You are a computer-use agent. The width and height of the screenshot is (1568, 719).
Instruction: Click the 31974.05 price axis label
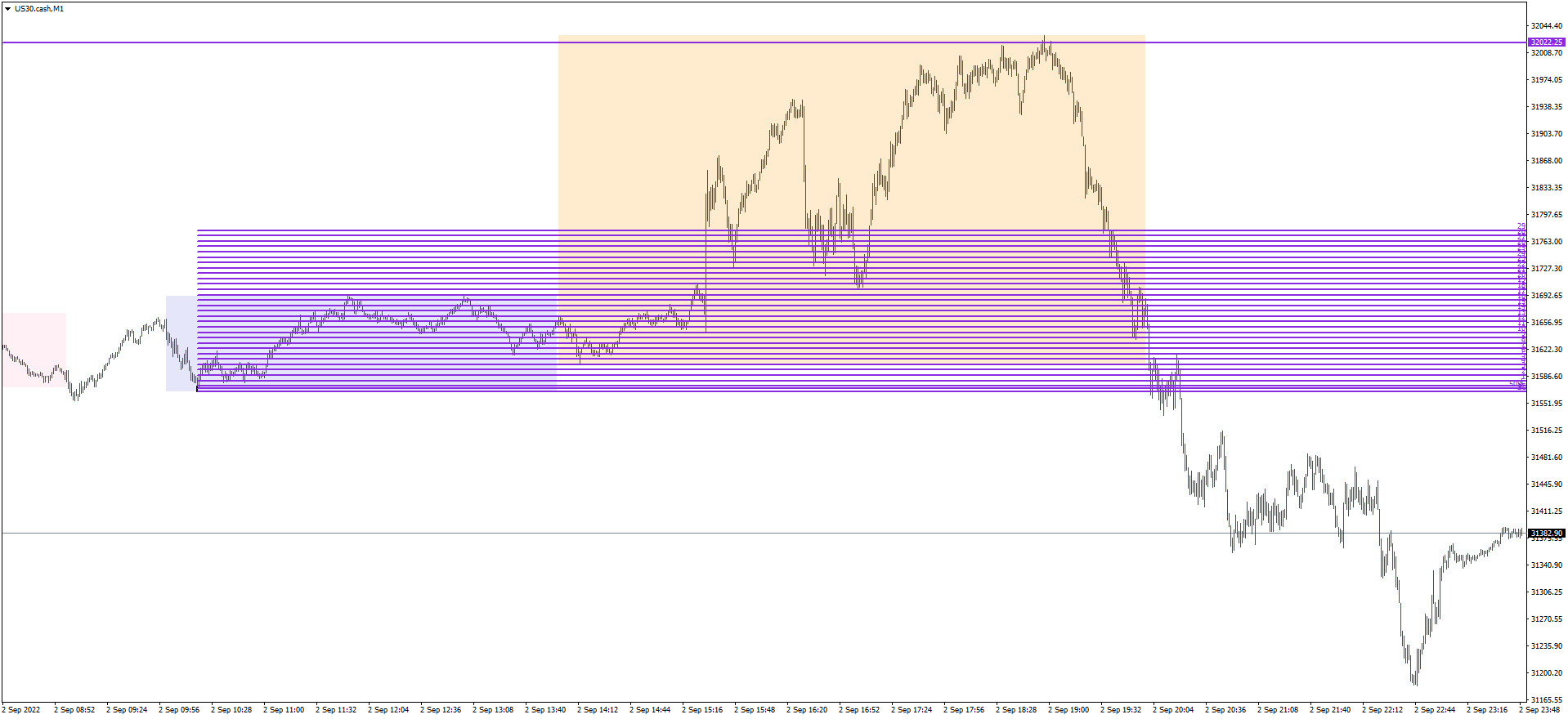point(1546,80)
